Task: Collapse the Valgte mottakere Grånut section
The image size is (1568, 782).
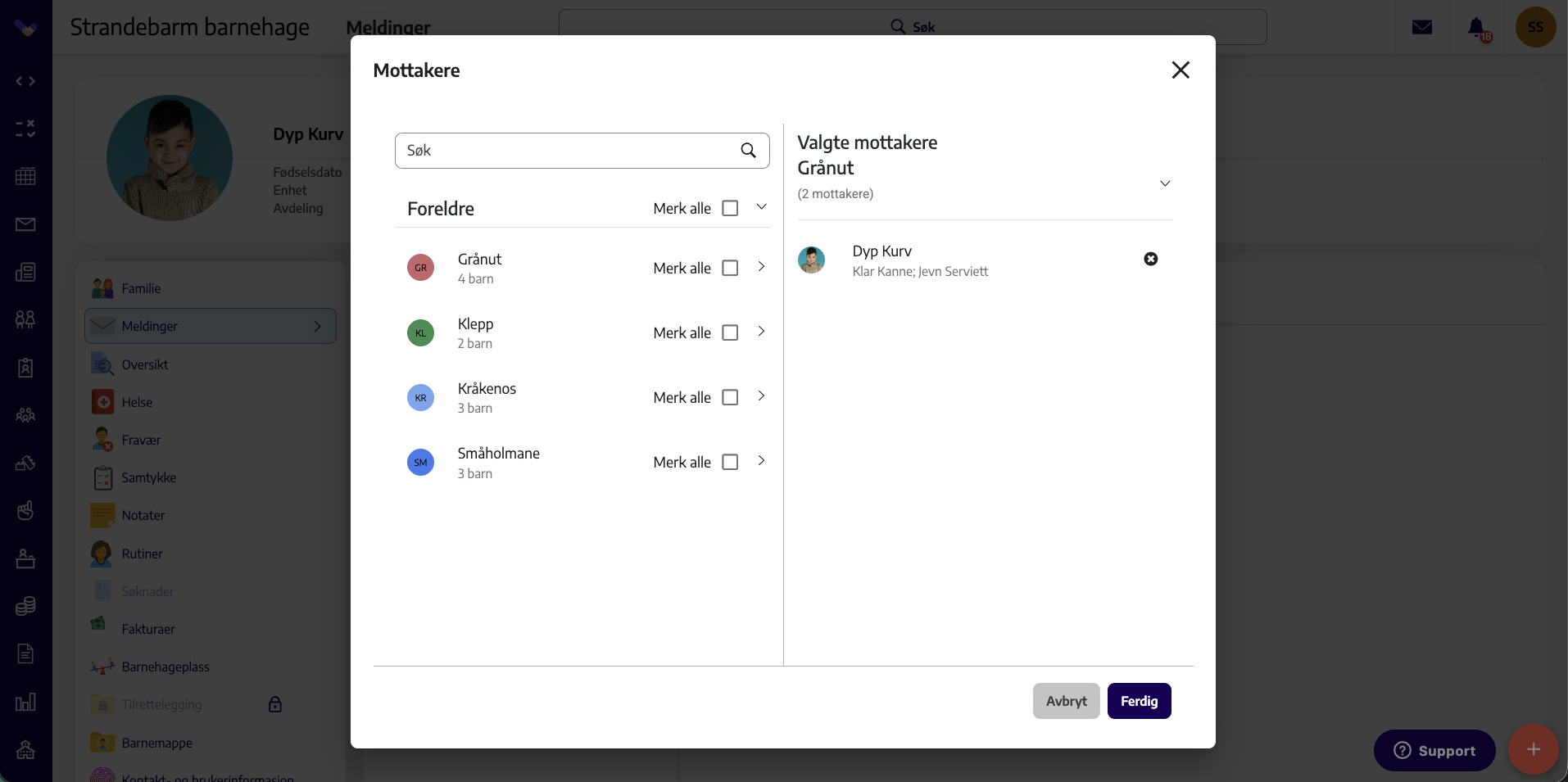Action: pos(1165,183)
